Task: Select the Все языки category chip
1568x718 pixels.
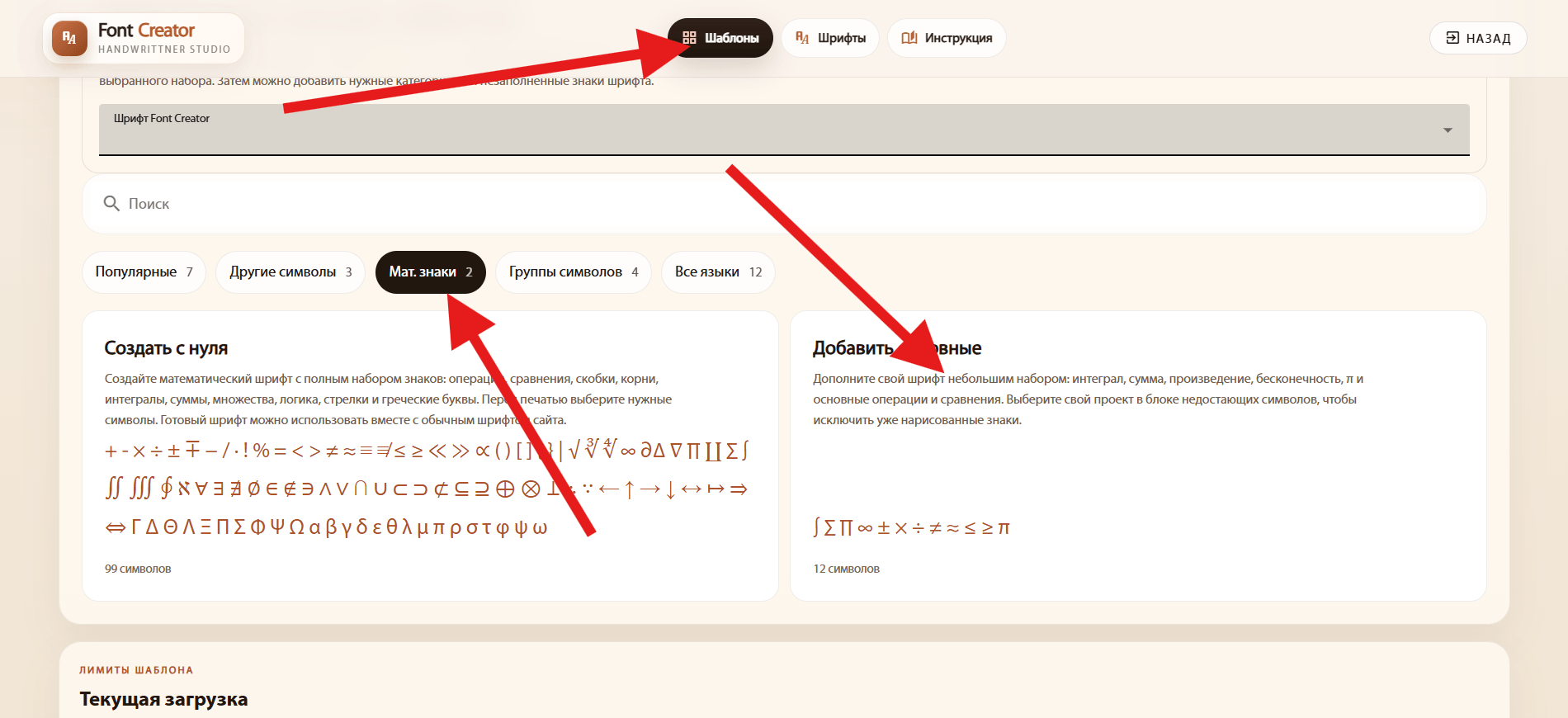Action: (x=718, y=272)
